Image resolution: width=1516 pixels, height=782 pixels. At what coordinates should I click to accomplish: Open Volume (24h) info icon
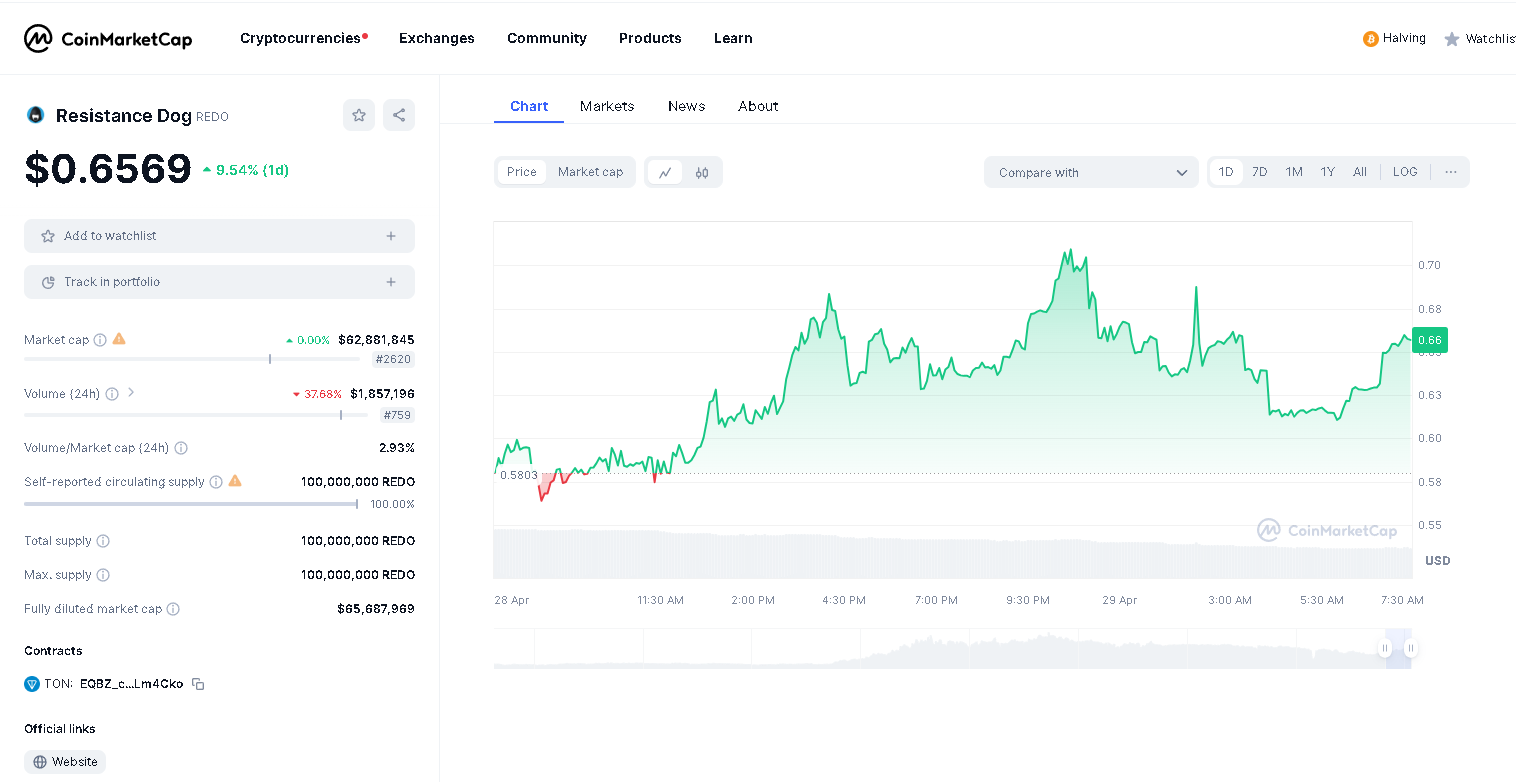pyautogui.click(x=112, y=394)
